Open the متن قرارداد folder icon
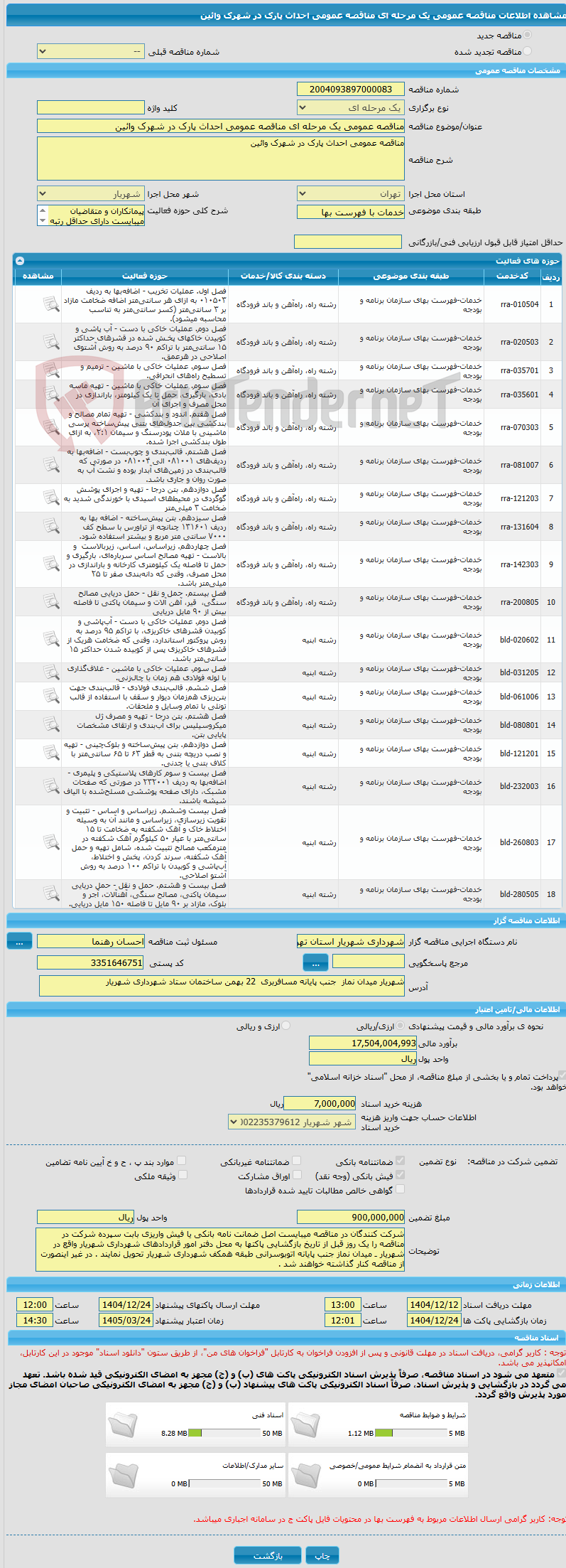The width and height of the screenshot is (566, 1568). point(306,1475)
